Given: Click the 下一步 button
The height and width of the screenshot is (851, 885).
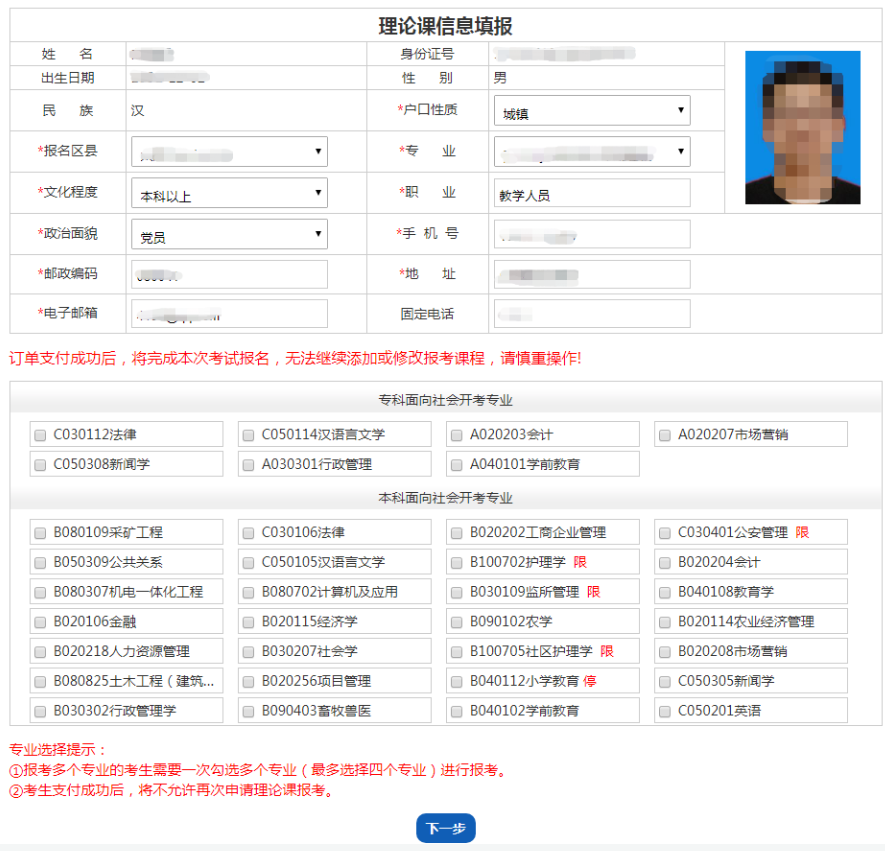Looking at the screenshot, I should pos(445,828).
